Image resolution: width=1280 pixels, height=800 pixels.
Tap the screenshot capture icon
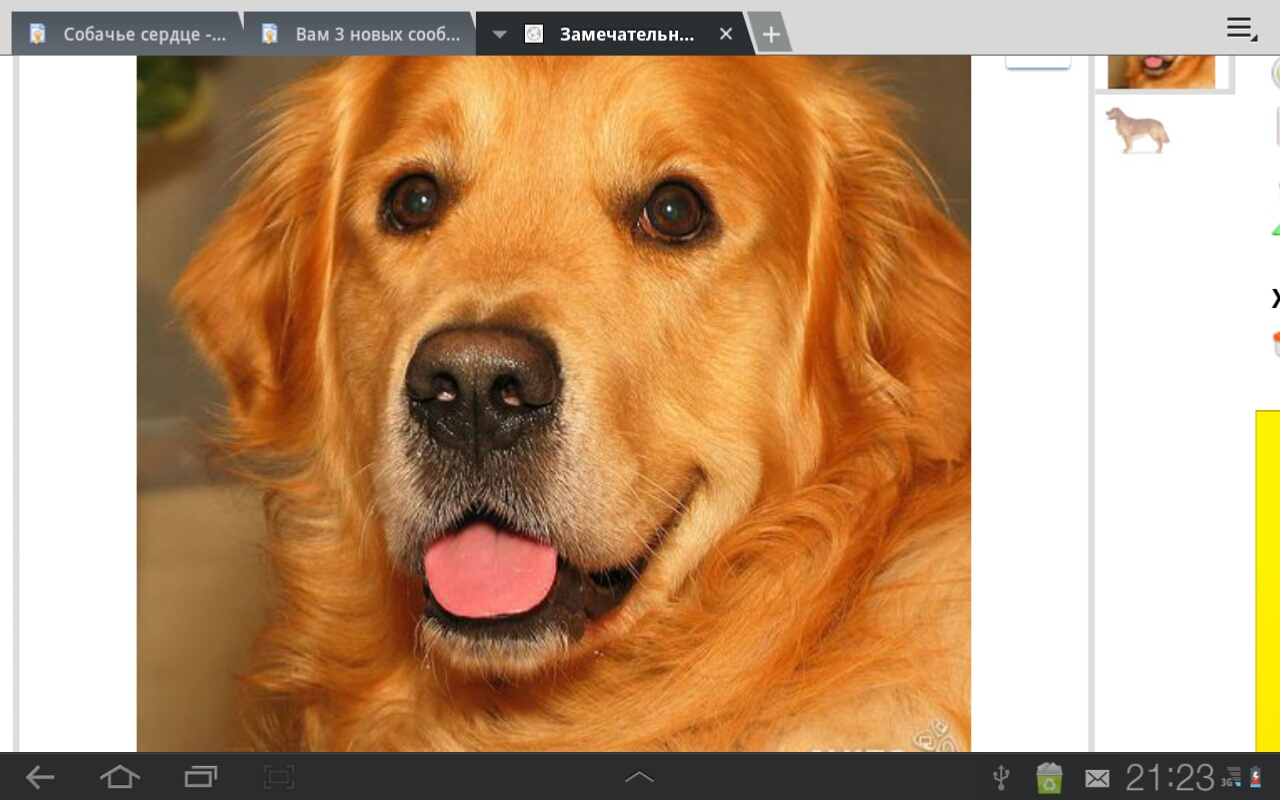(279, 777)
